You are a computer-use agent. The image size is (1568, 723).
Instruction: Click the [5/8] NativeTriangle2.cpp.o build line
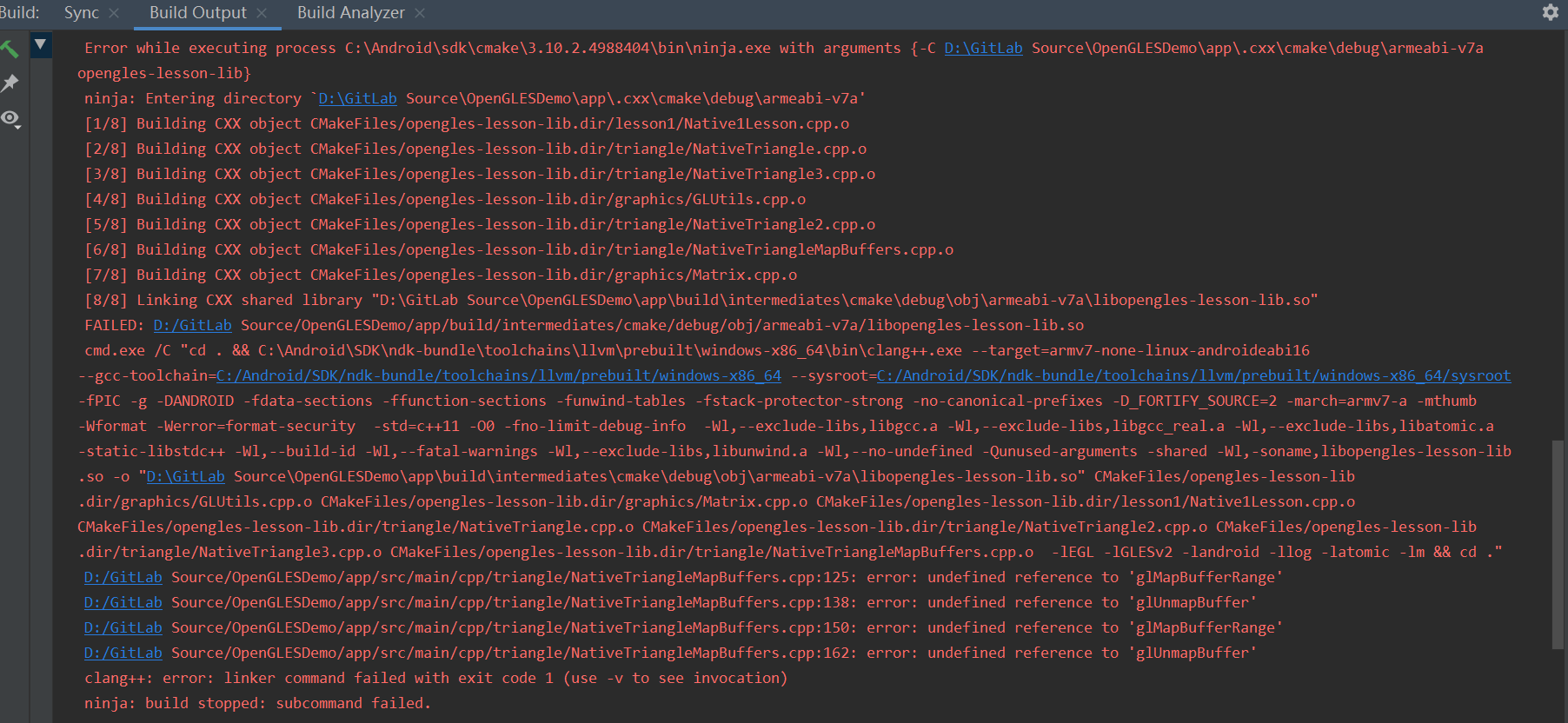click(480, 225)
